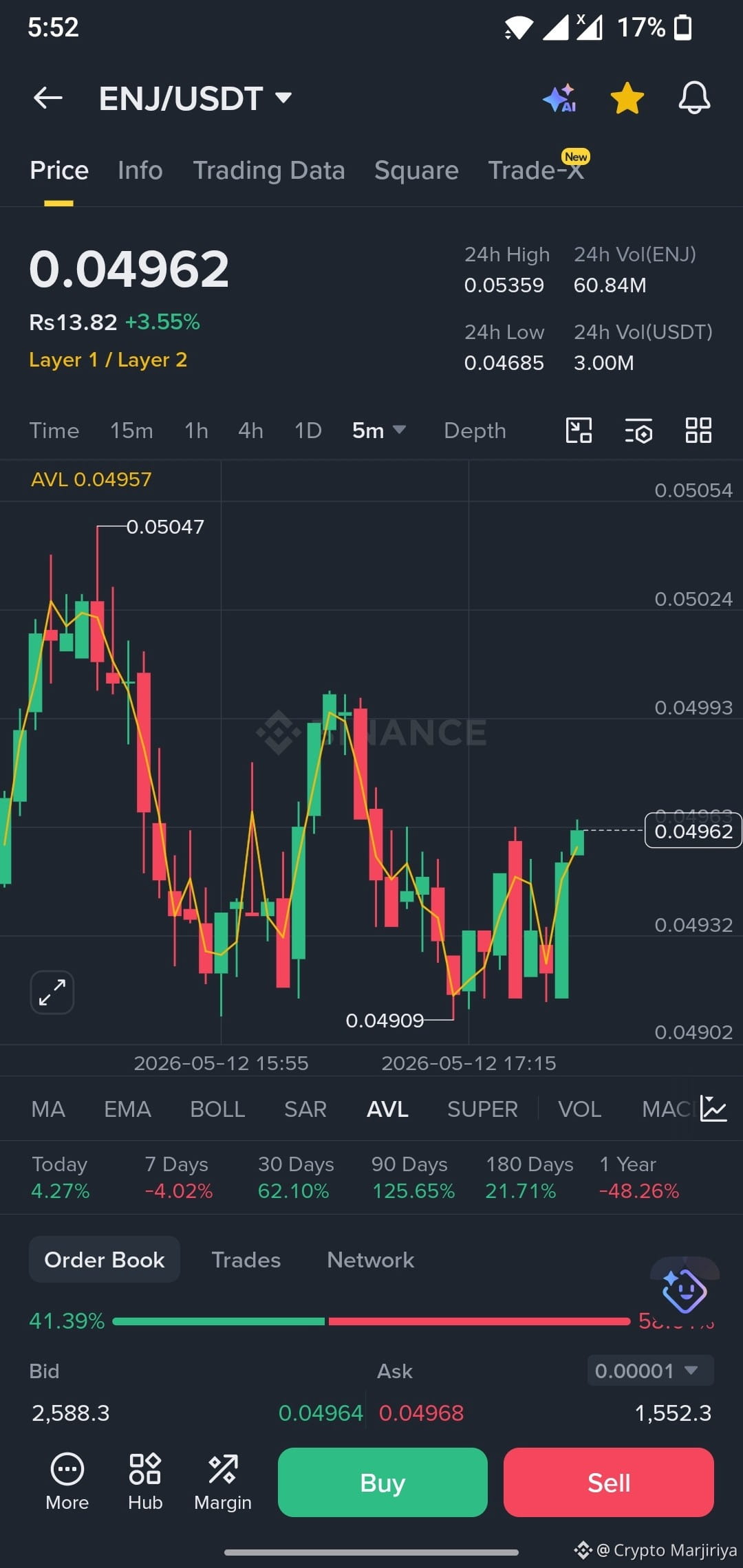The image size is (743, 1568).
Task: Switch to the Trades tab
Action: click(246, 1260)
